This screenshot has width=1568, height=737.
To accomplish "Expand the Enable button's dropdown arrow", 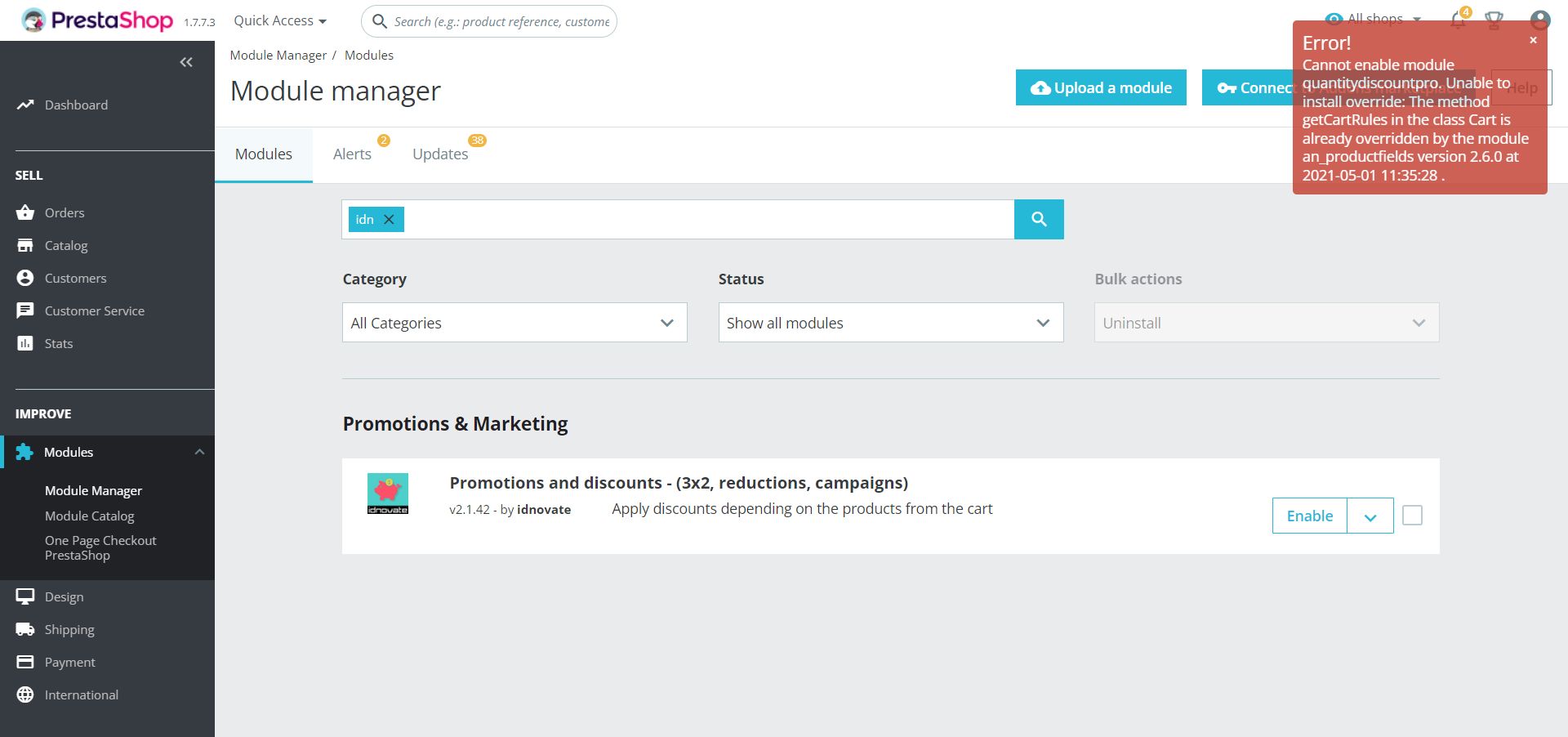I will tap(1370, 516).
